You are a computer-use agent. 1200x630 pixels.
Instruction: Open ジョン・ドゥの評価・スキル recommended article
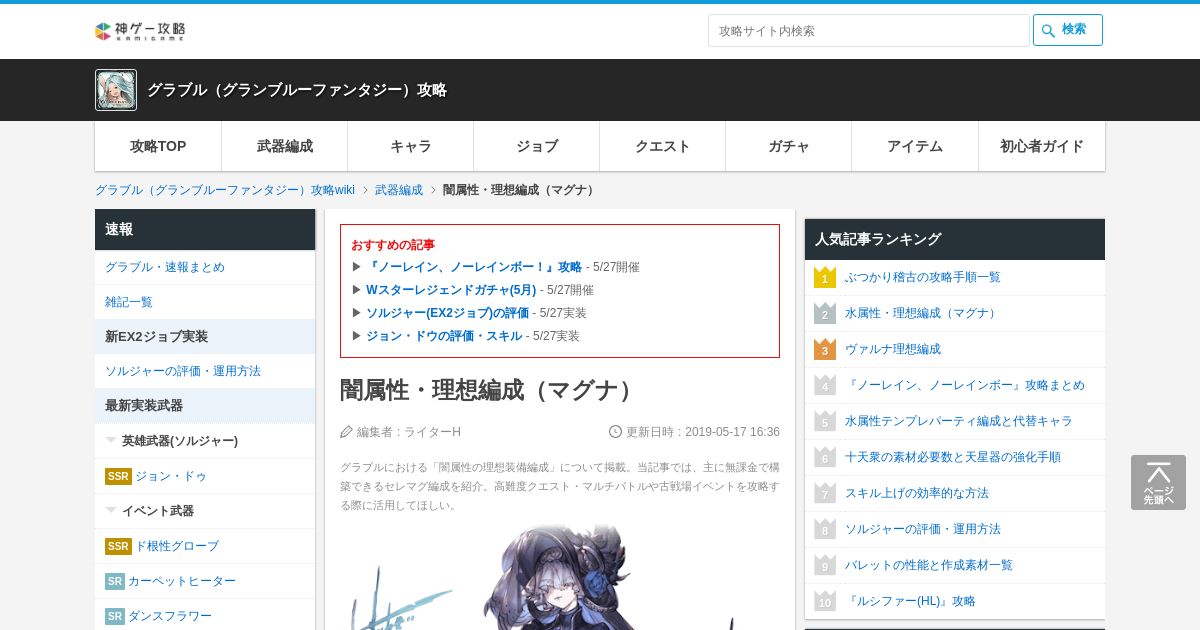click(444, 336)
